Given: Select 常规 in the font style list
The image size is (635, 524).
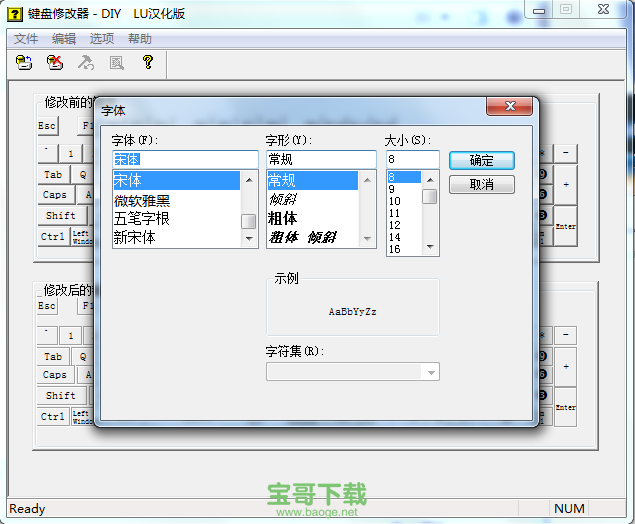Looking at the screenshot, I should coord(313,180).
